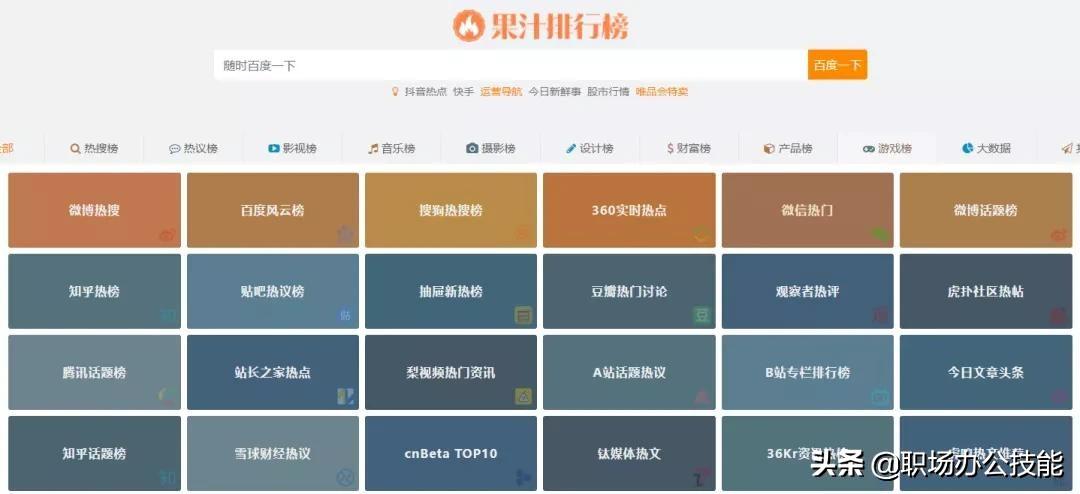The width and height of the screenshot is (1080, 494).
Task: Open the 观察者热评 card
Action: 807,291
